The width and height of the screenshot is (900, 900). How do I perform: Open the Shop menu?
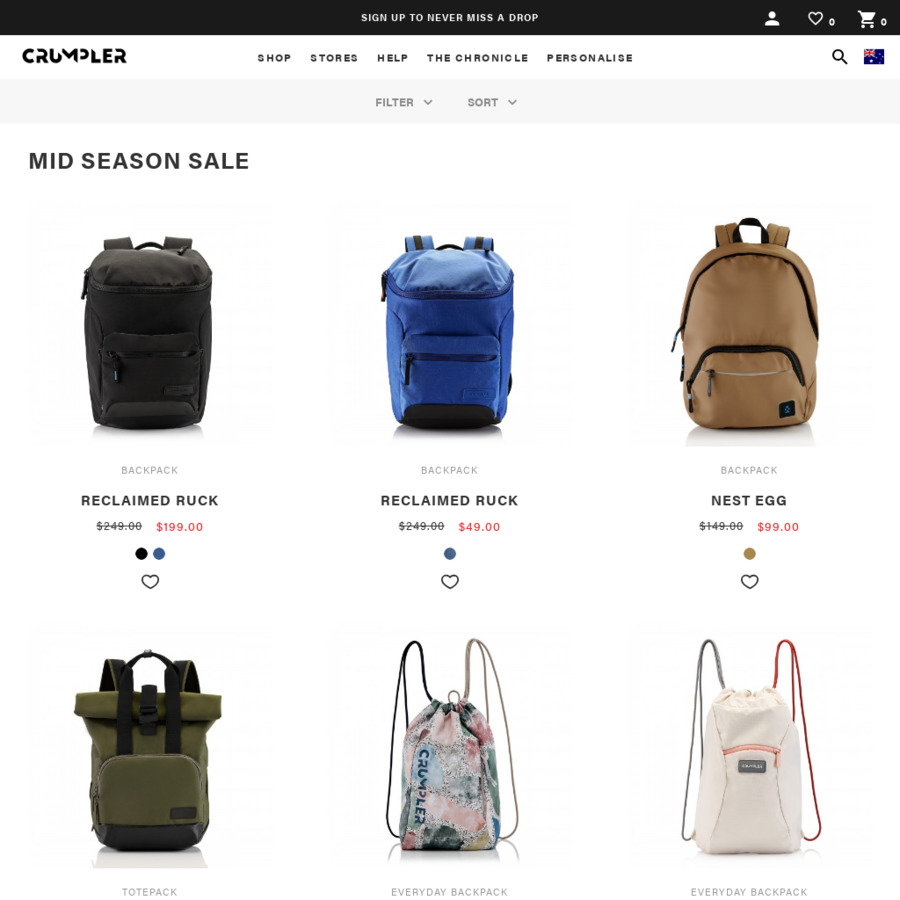[x=274, y=58]
